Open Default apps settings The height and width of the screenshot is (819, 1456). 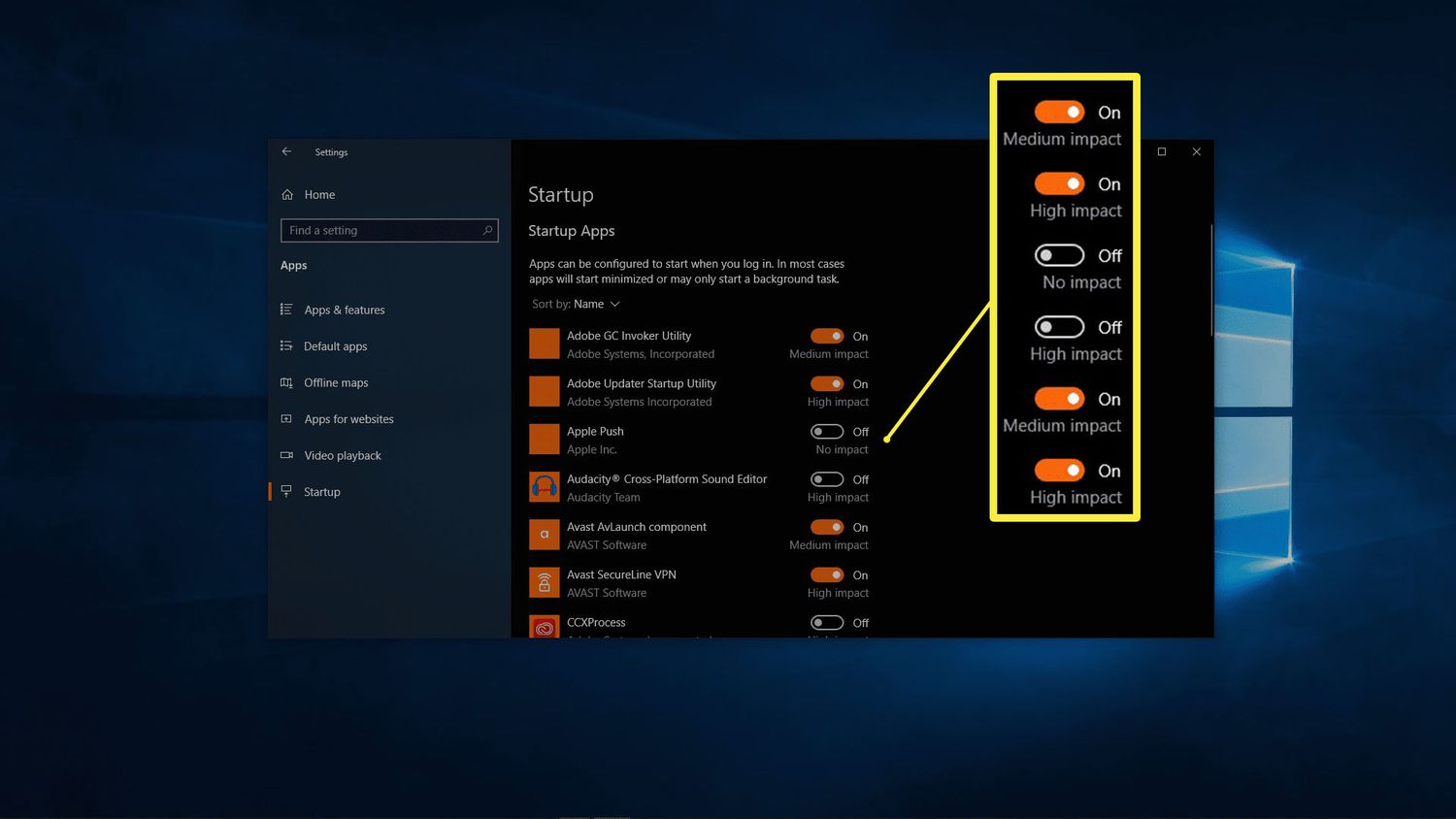tap(324, 346)
